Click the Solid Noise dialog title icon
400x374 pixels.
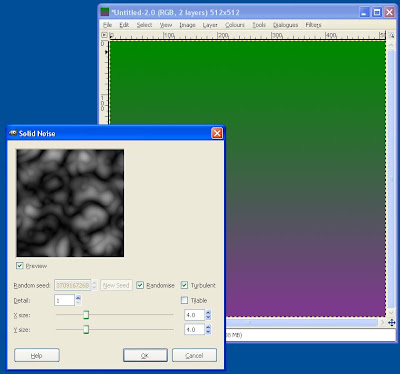click(13, 133)
